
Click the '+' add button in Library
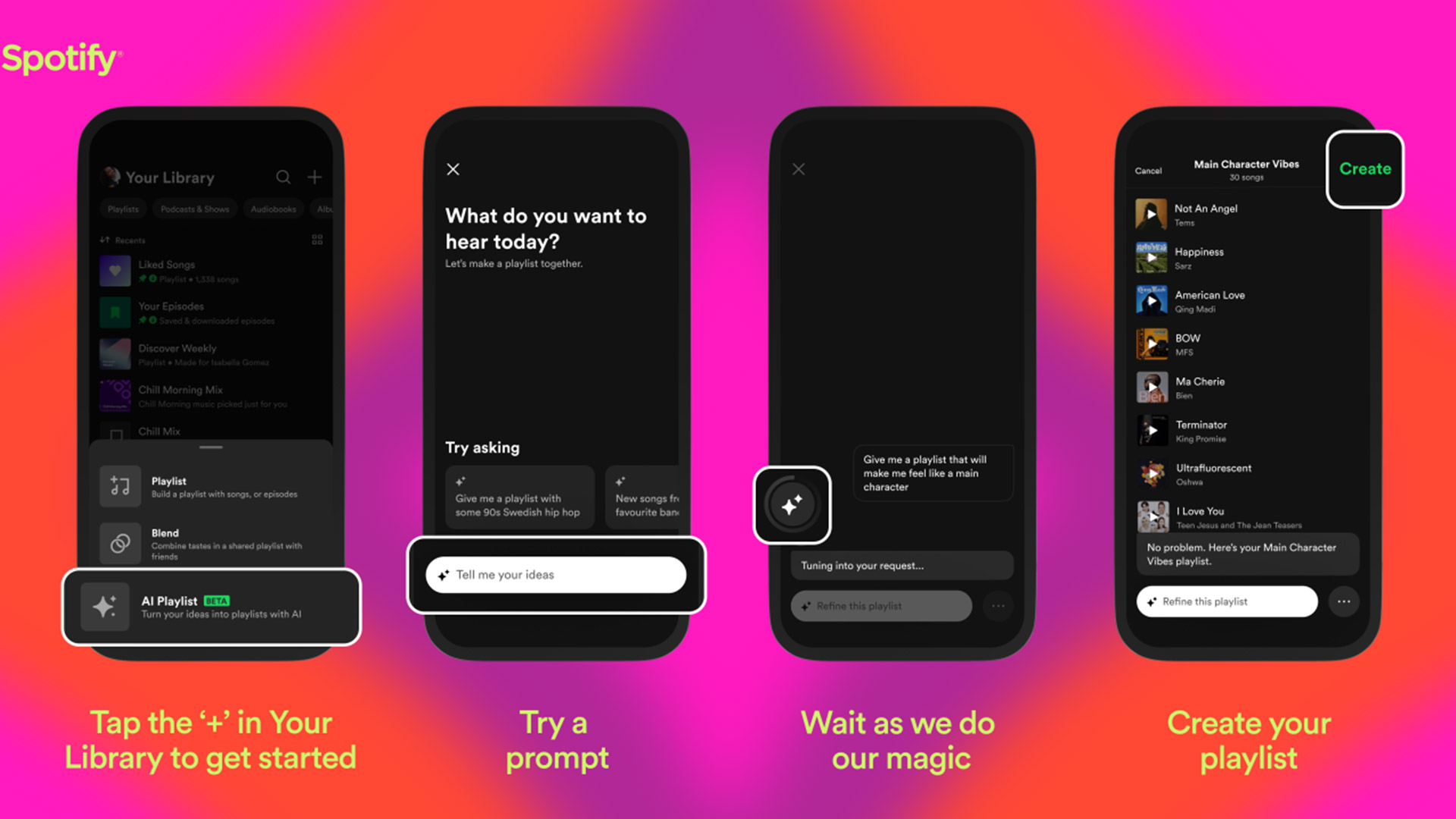[x=314, y=177]
